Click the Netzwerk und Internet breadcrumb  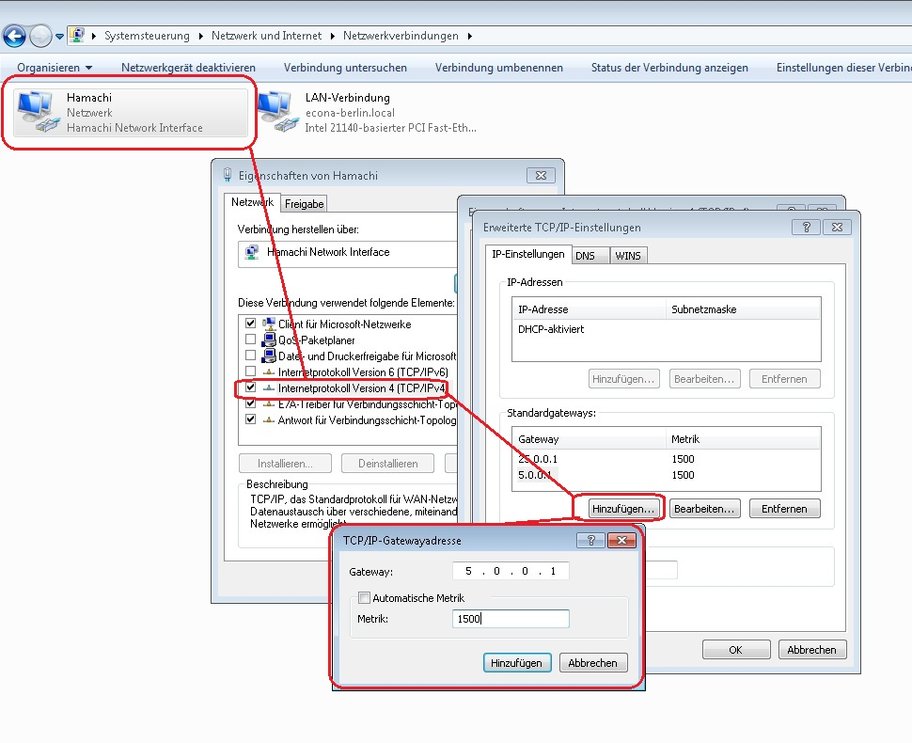(266, 36)
